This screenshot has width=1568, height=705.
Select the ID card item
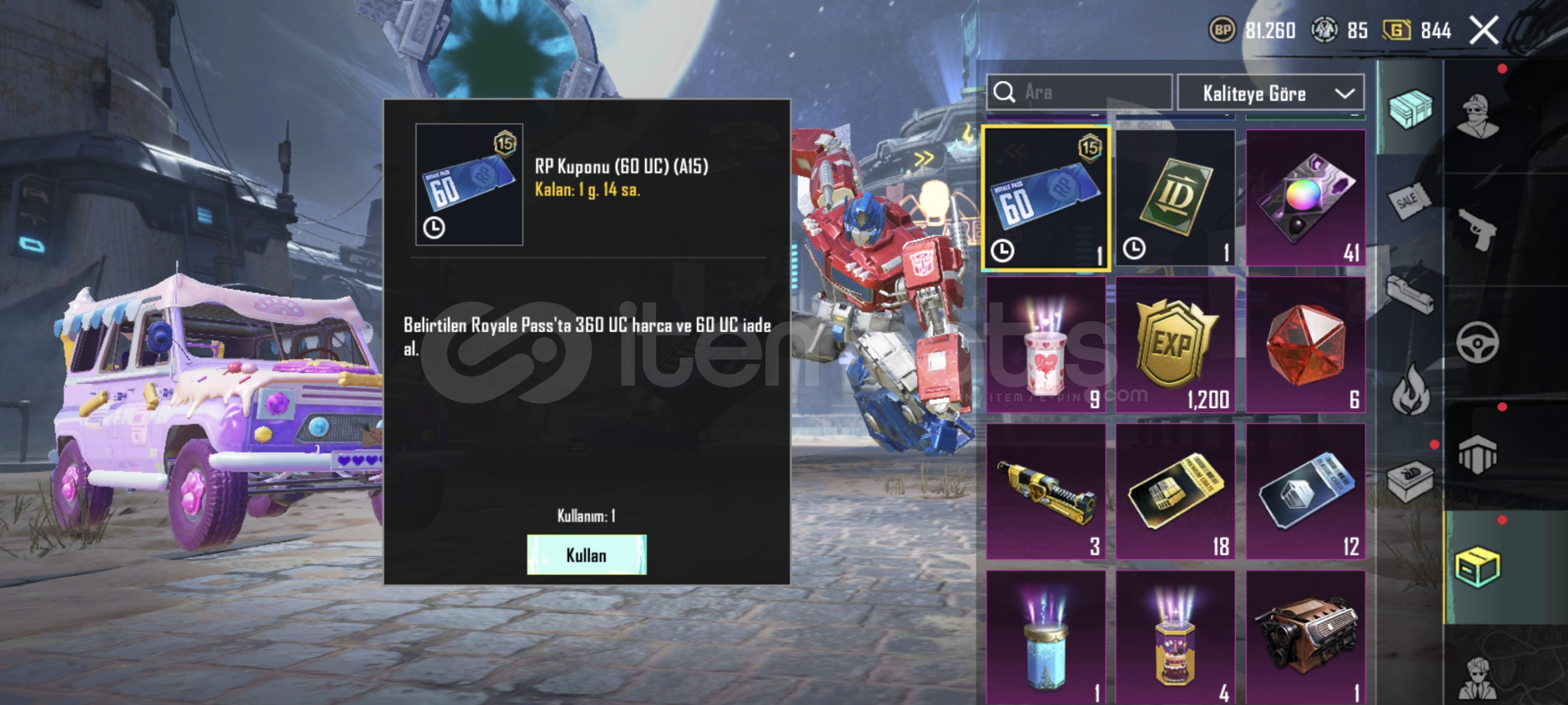pyautogui.click(x=1175, y=197)
